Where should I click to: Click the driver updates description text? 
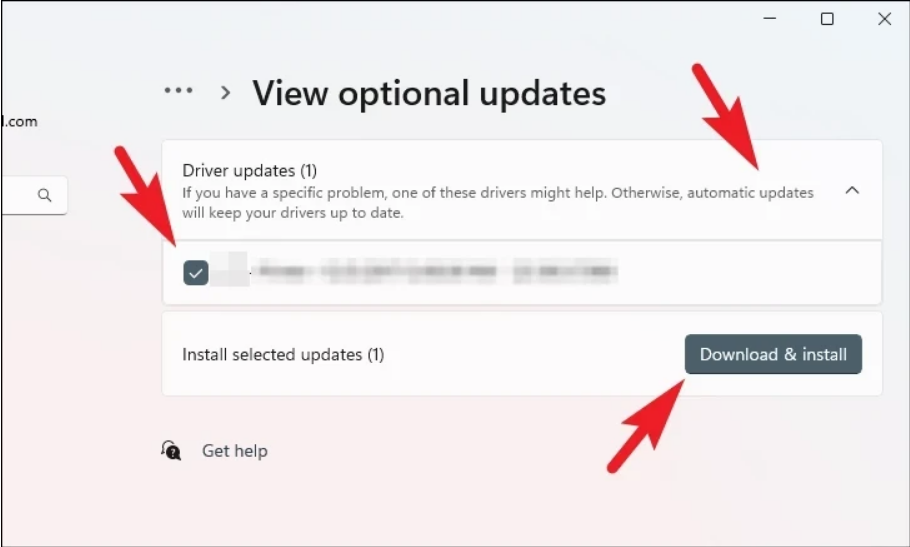(x=498, y=202)
